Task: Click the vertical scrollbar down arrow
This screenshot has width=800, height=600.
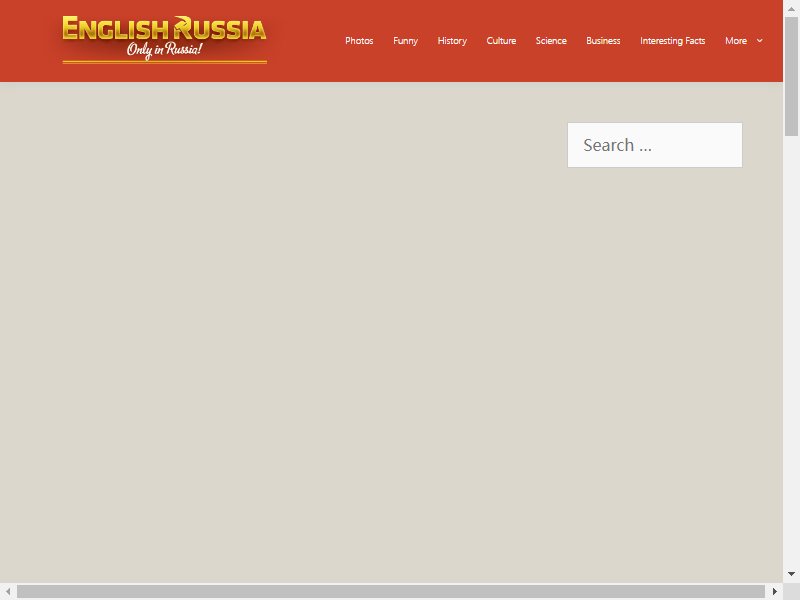Action: coord(791,574)
